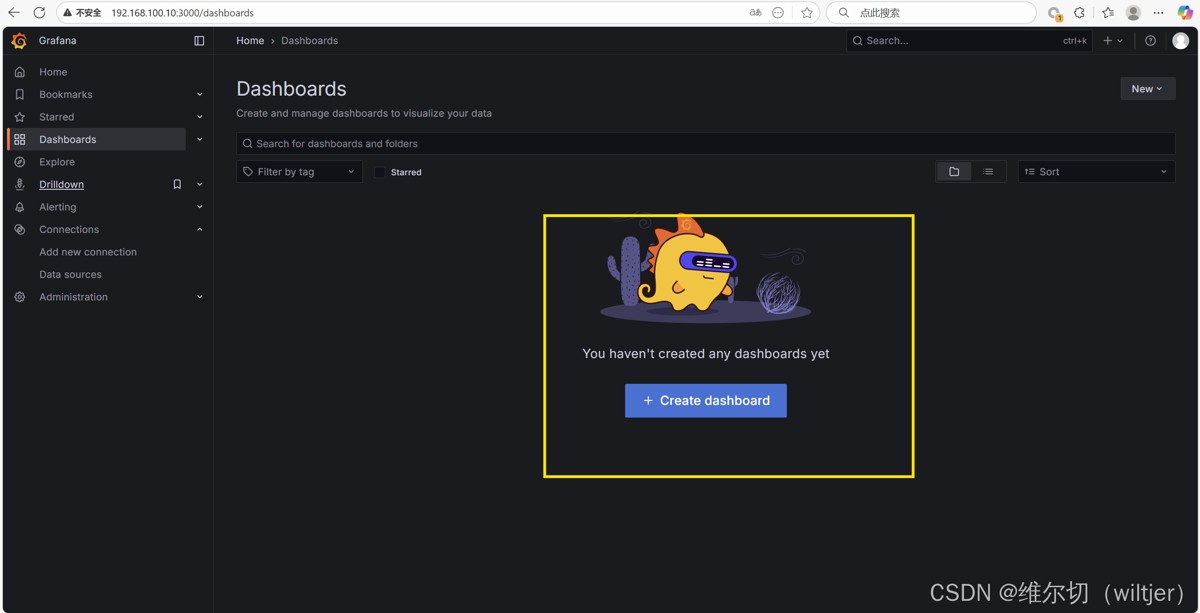Click the Alerting bell icon
The image size is (1200, 613).
coord(19,207)
